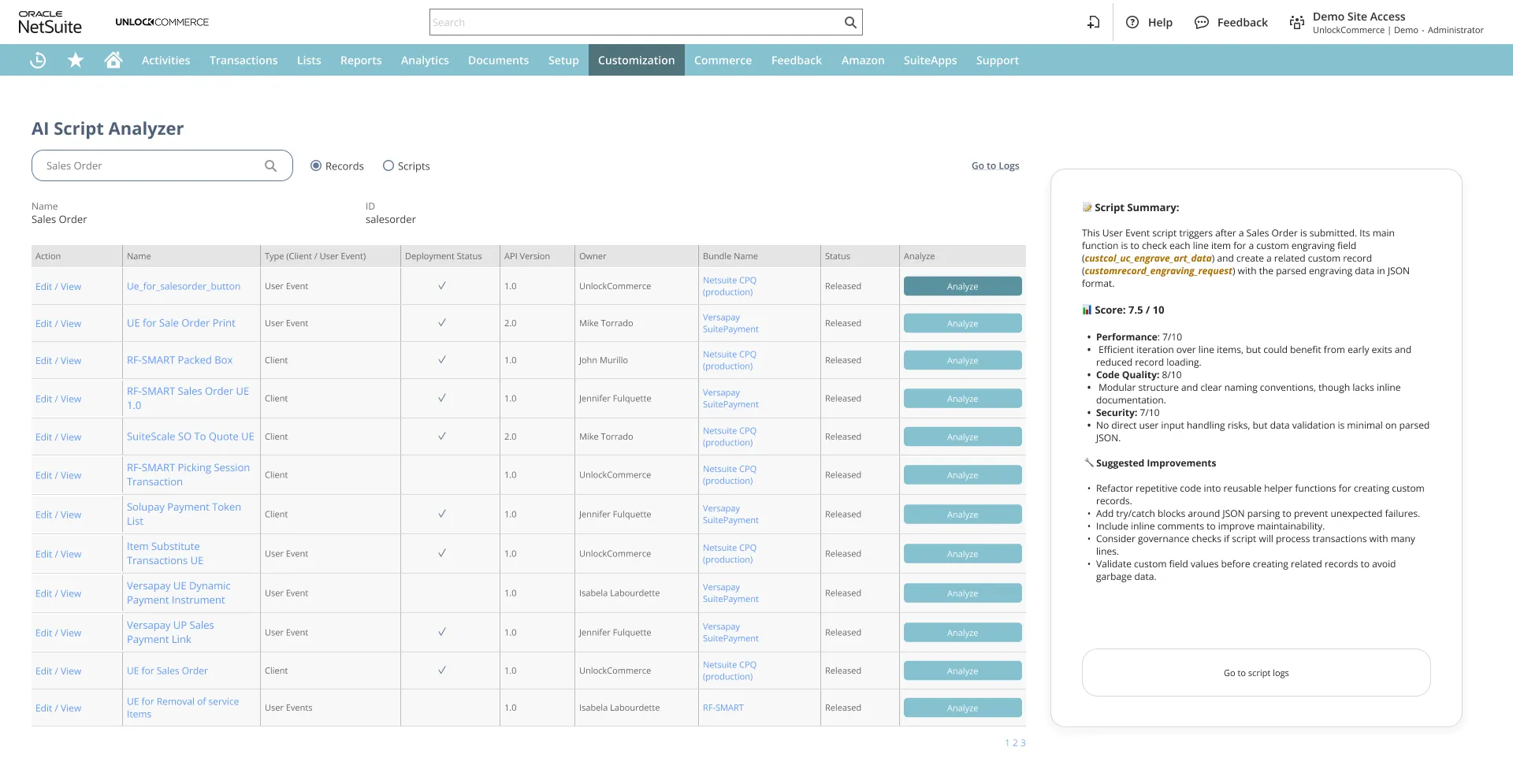The image size is (1513, 784).
Task: Open the Recent Records clock icon
Action: click(x=38, y=61)
